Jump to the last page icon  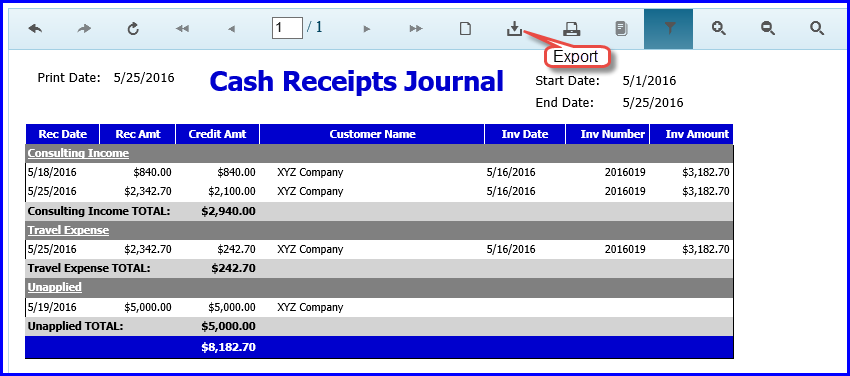416,29
